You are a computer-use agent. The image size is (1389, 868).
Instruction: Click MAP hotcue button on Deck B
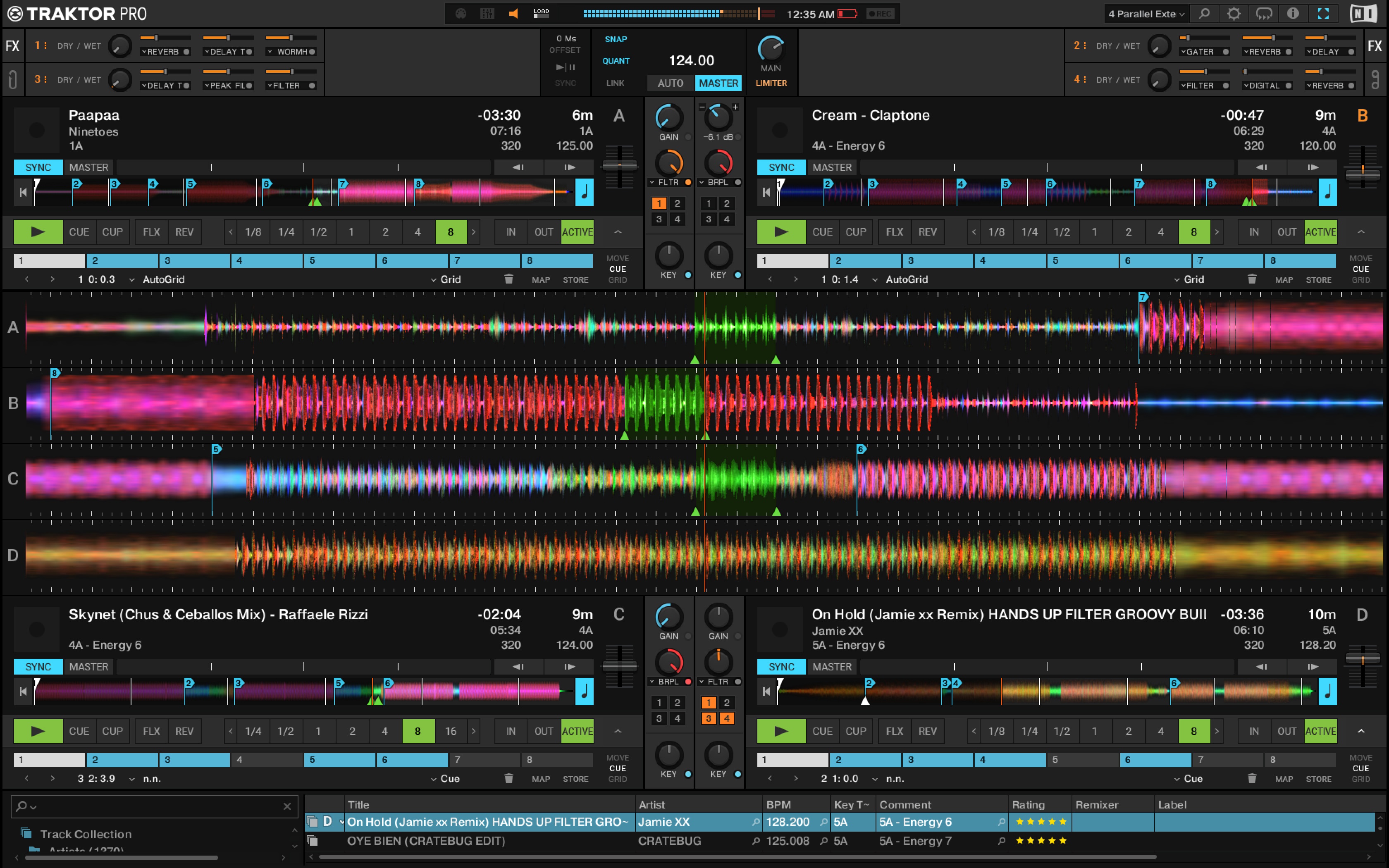pos(1284,280)
